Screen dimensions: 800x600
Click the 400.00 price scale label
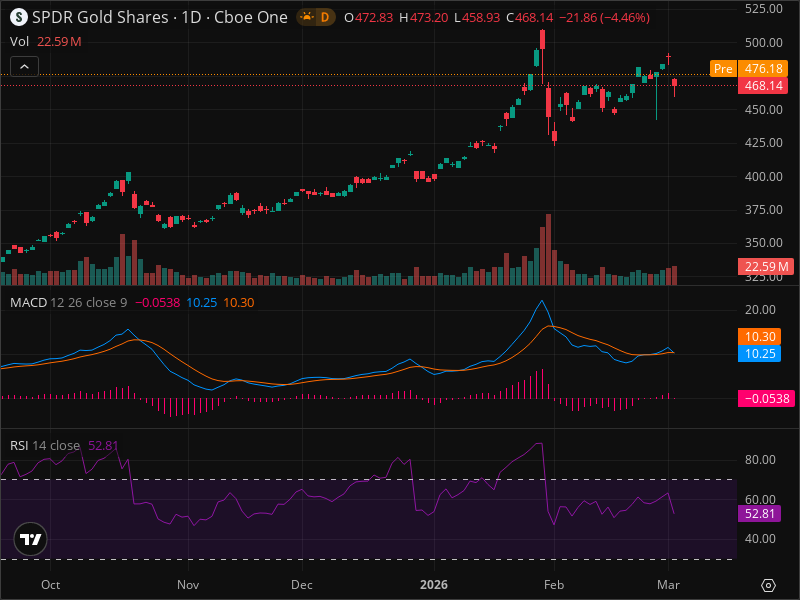[x=763, y=177]
